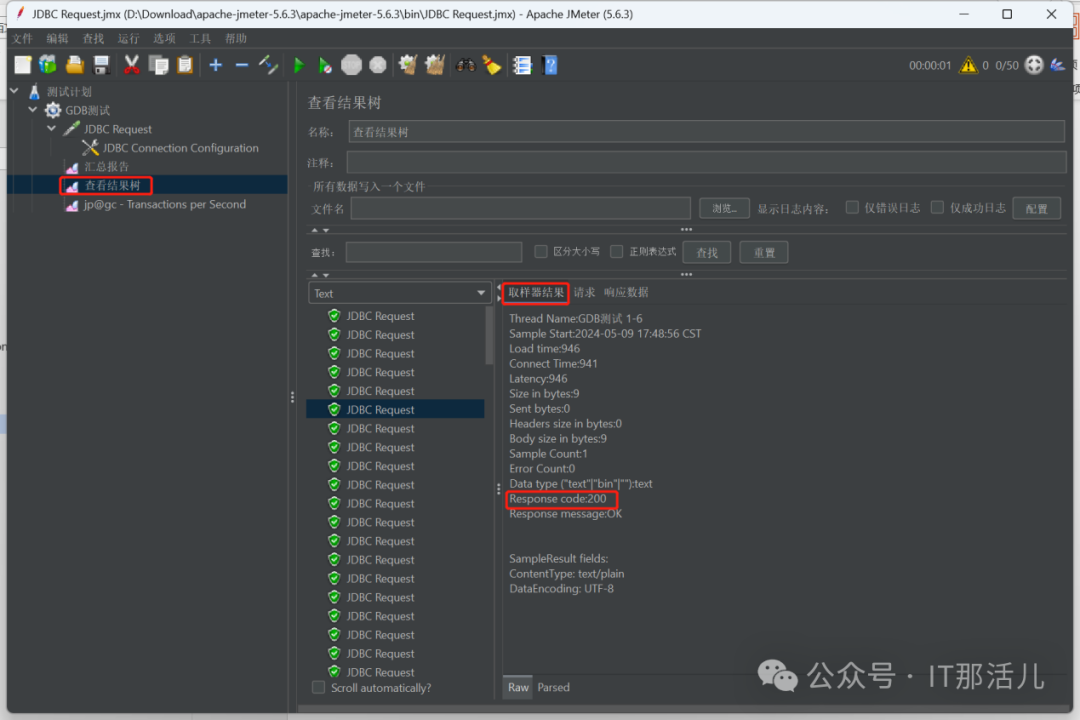
Task: Open the 查找 menu in the menu bar
Action: (x=93, y=39)
